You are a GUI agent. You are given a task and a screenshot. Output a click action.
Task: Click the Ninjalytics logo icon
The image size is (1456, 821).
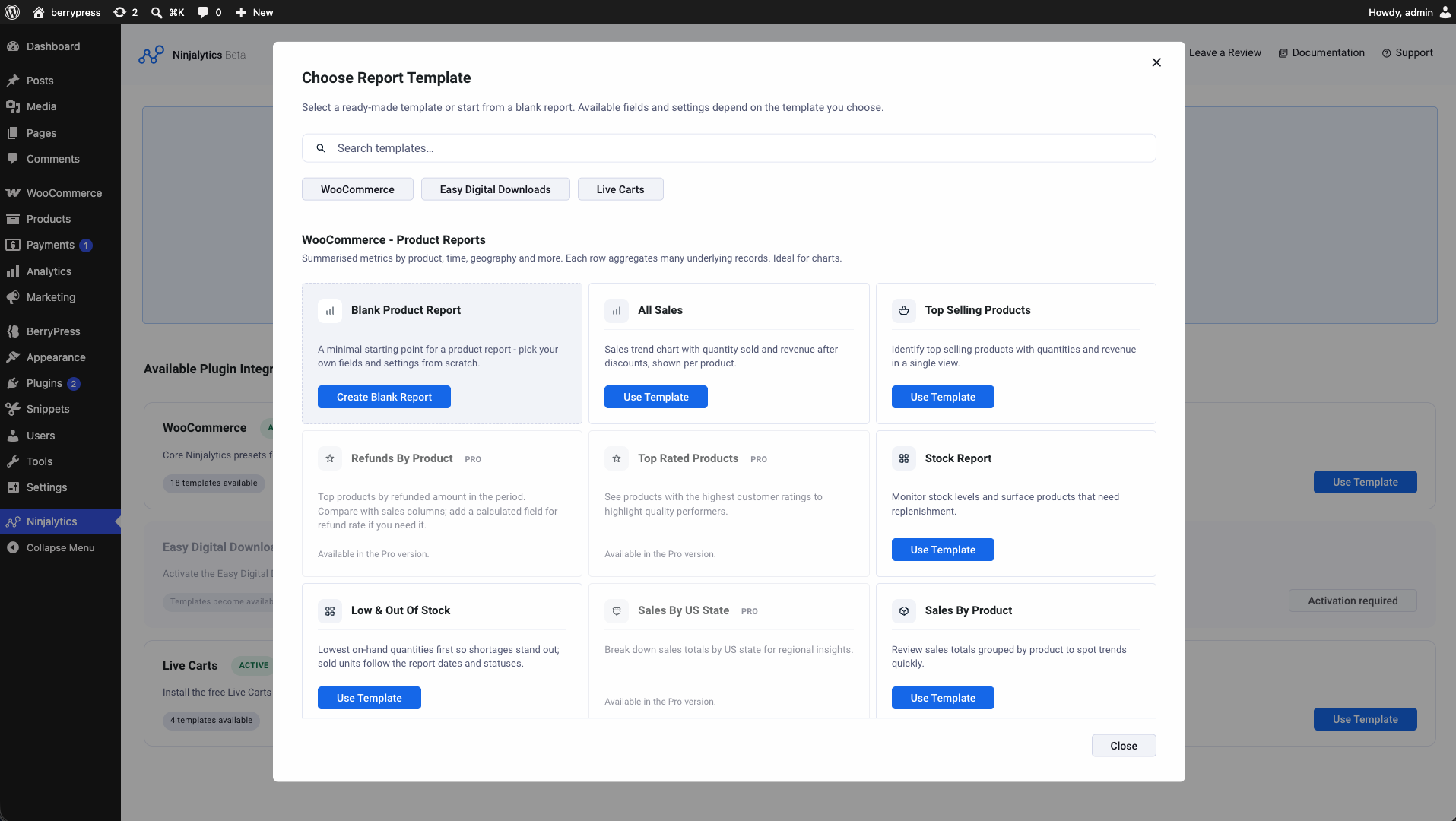(151, 55)
